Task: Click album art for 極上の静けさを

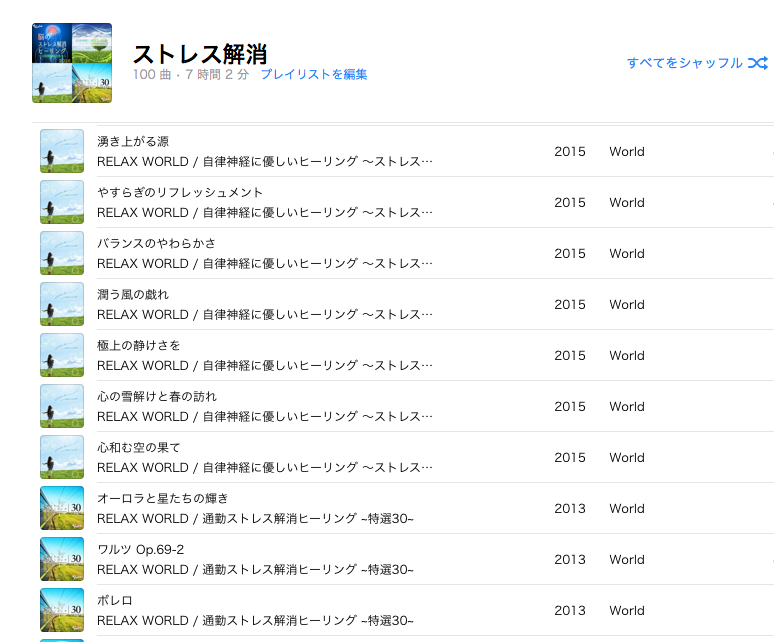Action: click(62, 356)
